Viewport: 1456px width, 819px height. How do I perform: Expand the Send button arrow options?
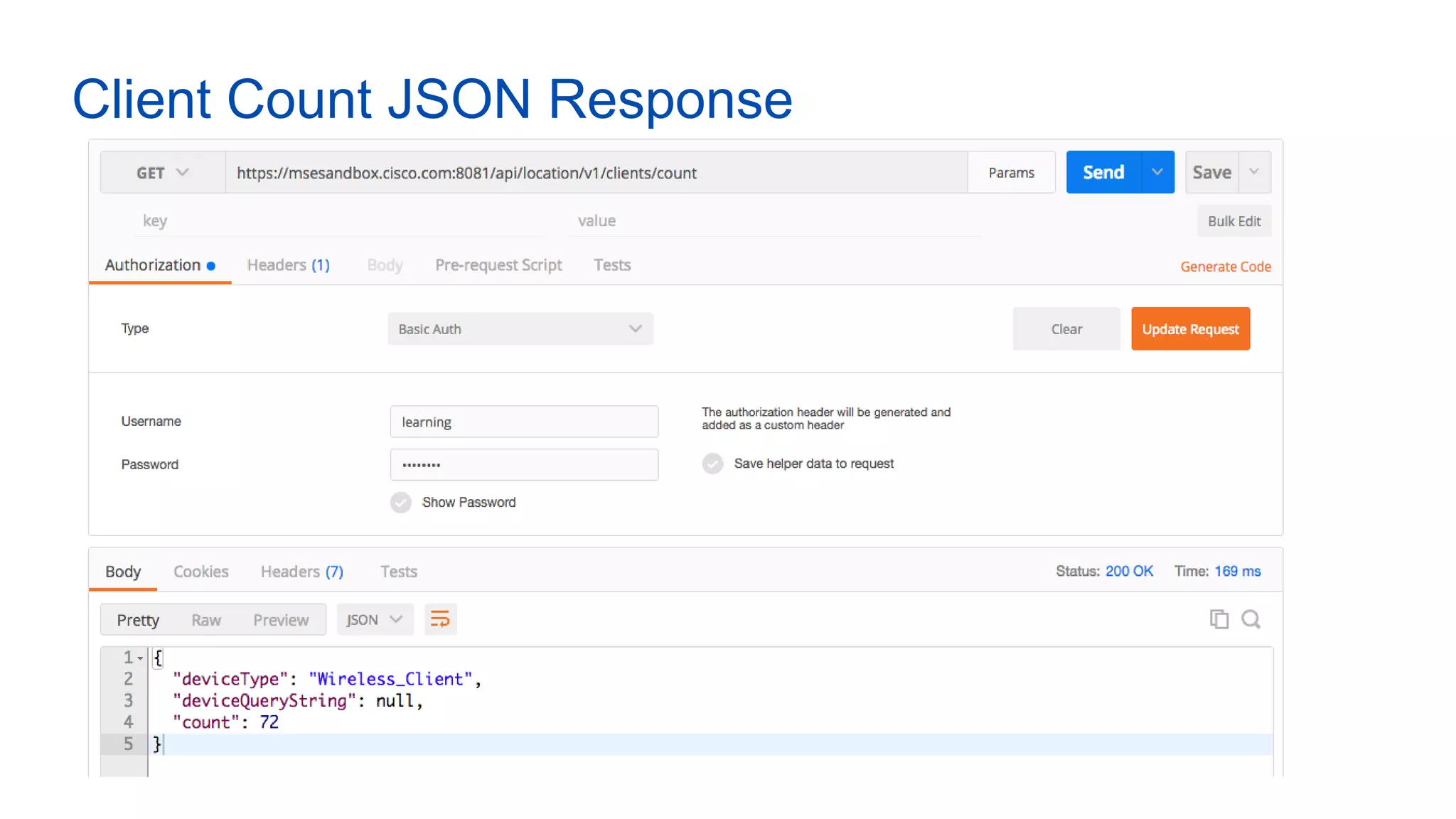pos(1157,172)
